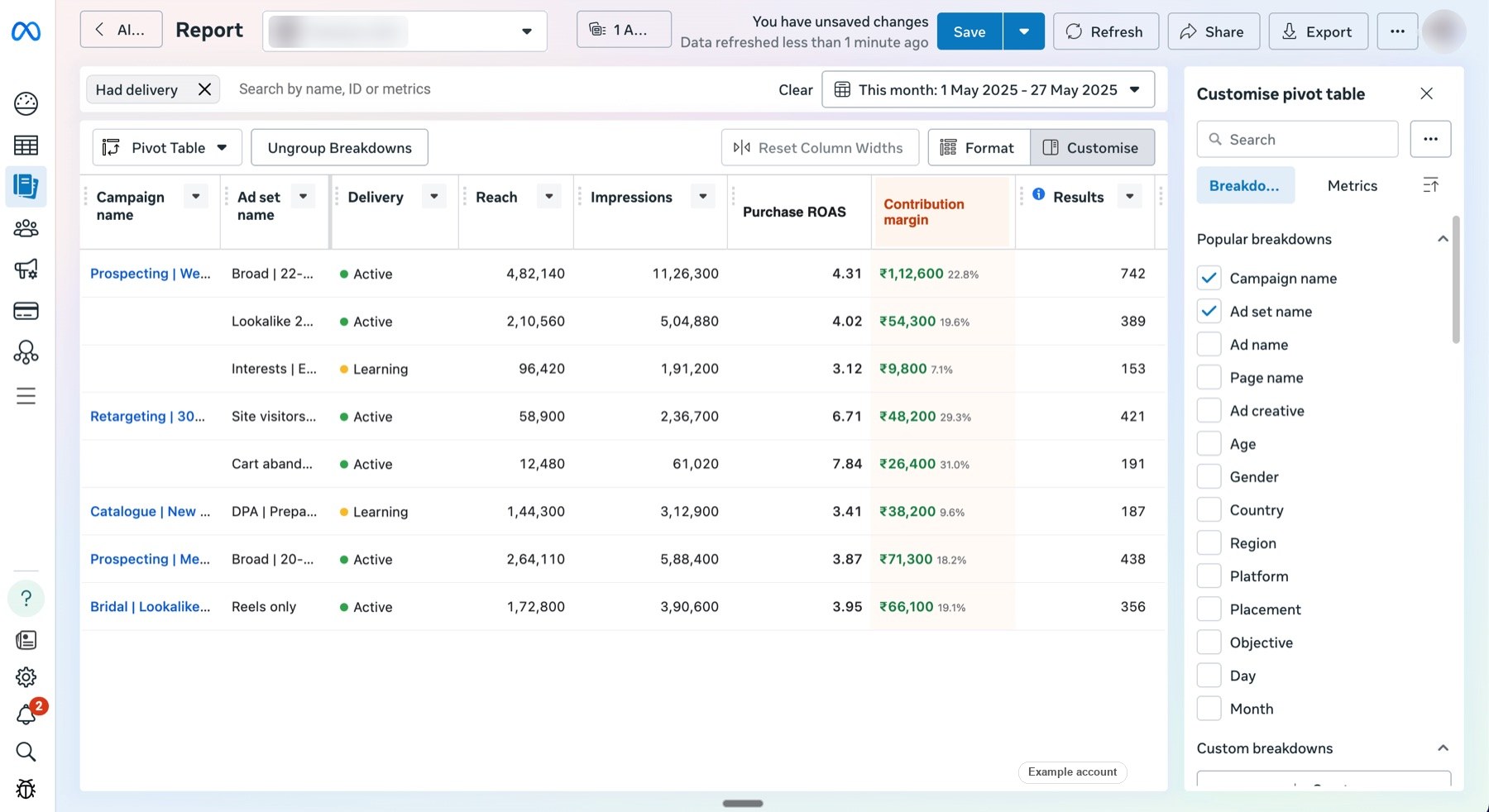
Task: Check the Ad name breakdown
Action: (1209, 344)
